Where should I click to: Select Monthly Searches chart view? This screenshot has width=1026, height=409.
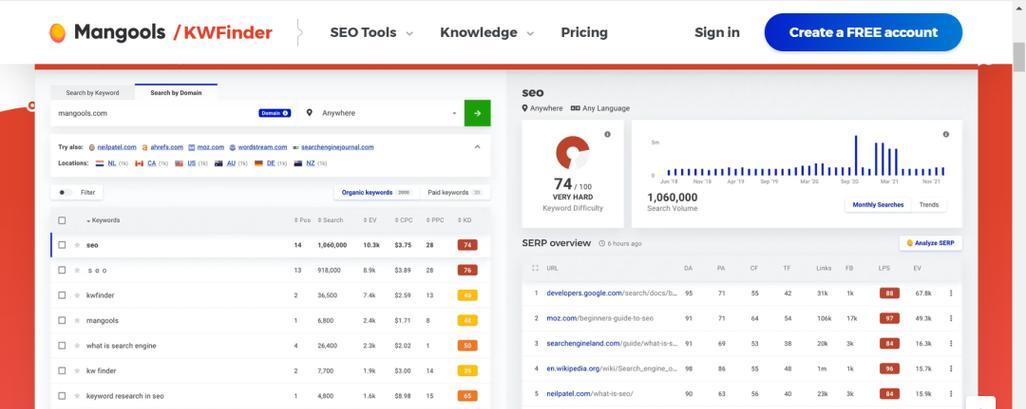[x=877, y=205]
